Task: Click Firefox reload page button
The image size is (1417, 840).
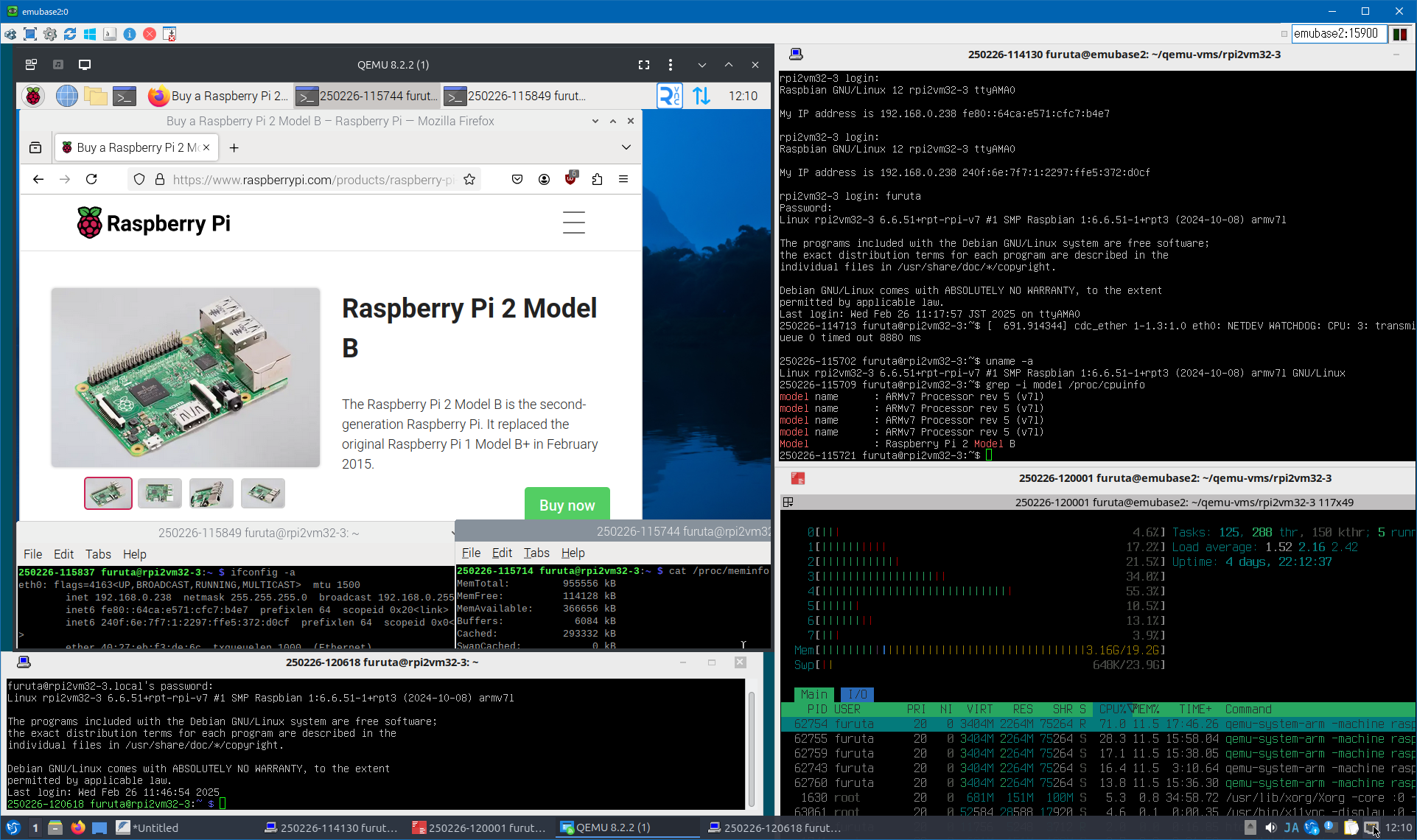Action: tap(91, 179)
